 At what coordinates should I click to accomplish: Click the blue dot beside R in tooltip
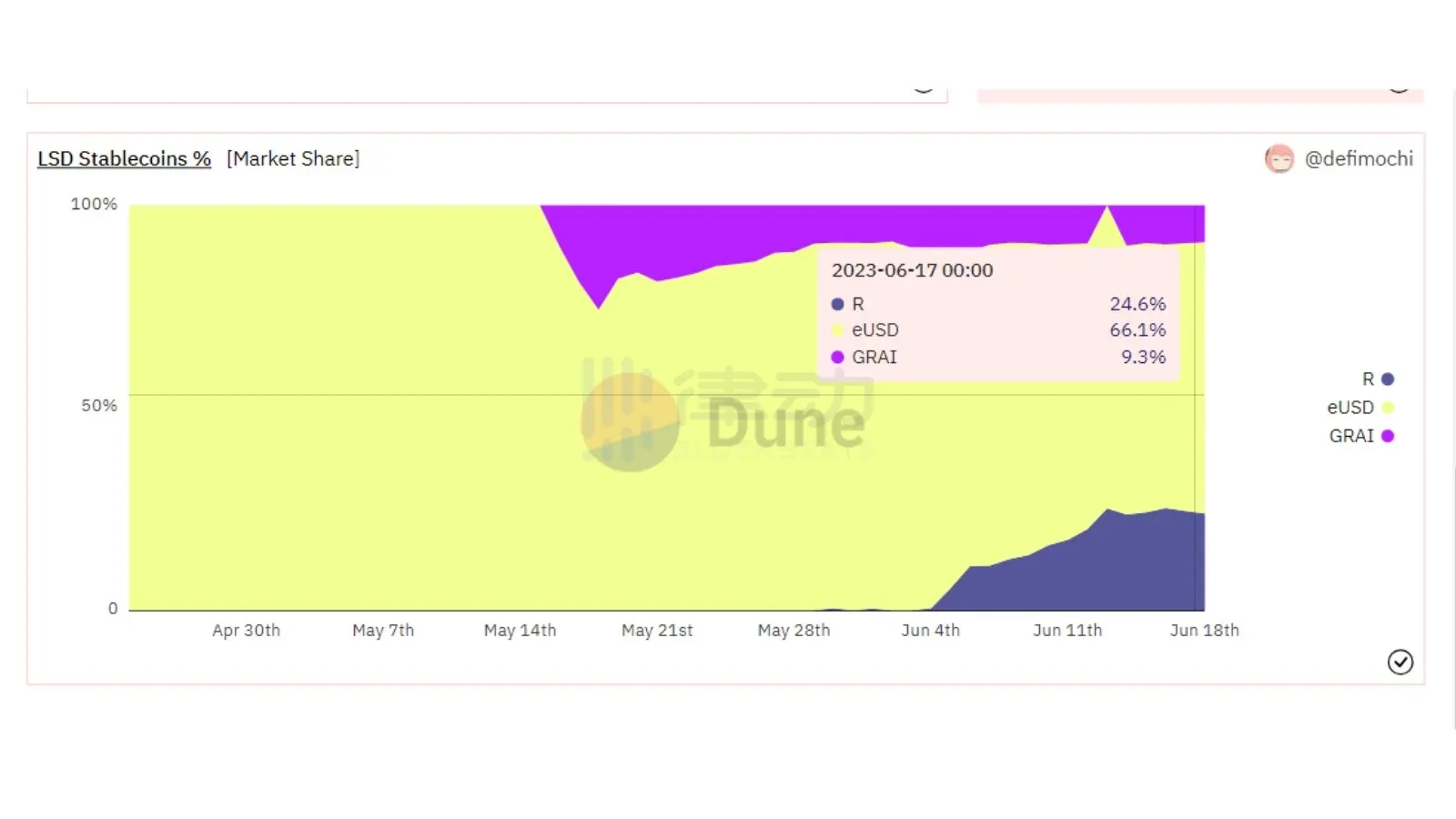837,304
